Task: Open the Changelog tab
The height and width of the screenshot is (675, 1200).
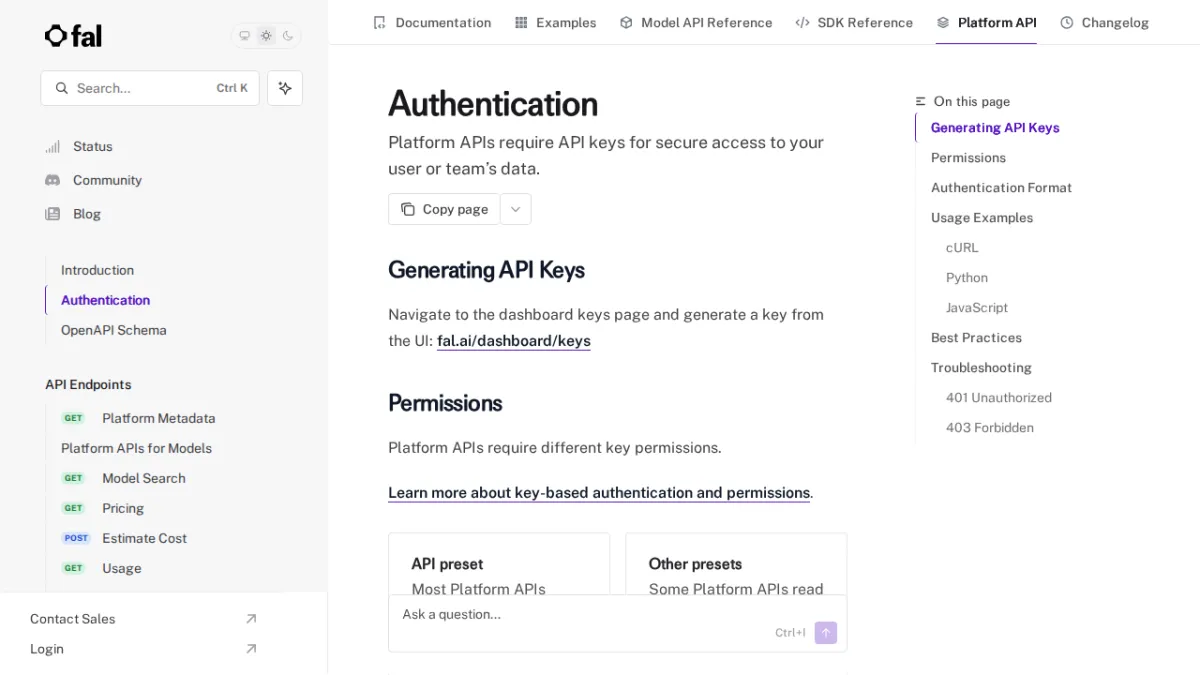Action: [x=1104, y=22]
